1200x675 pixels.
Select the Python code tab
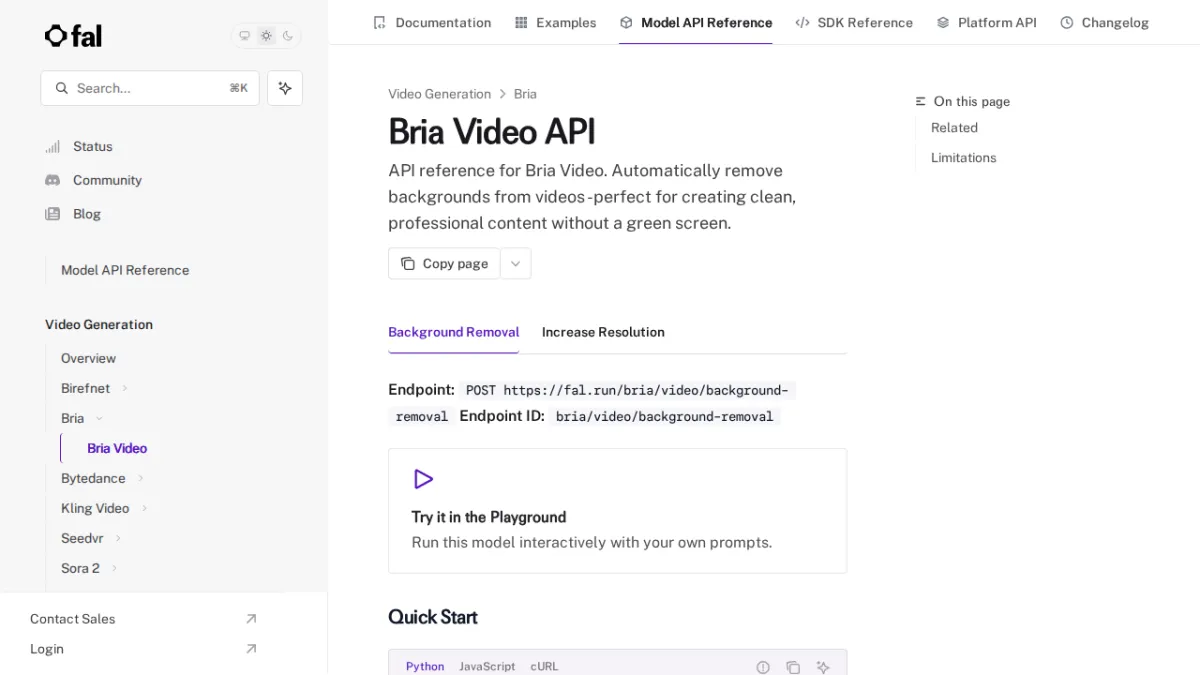425,666
